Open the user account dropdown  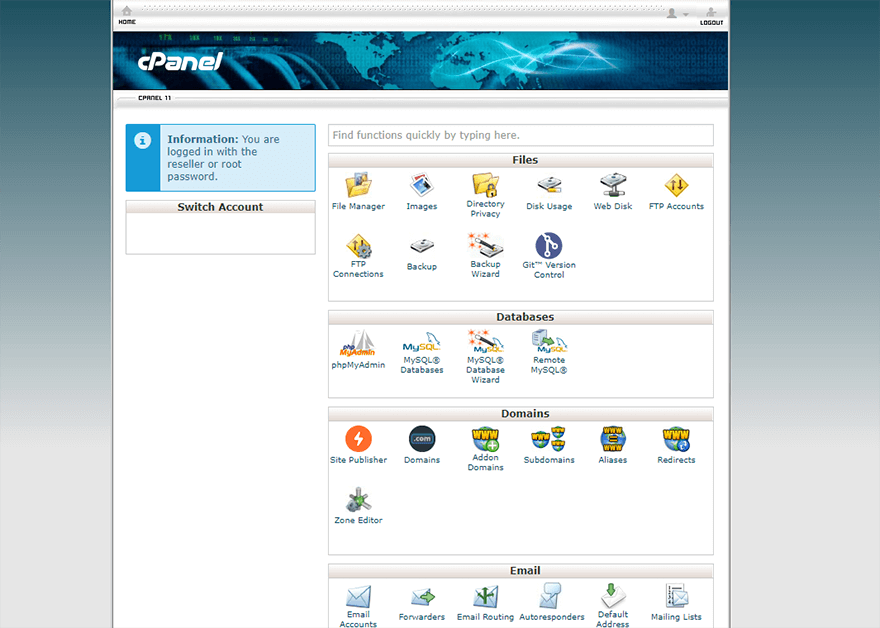[677, 13]
